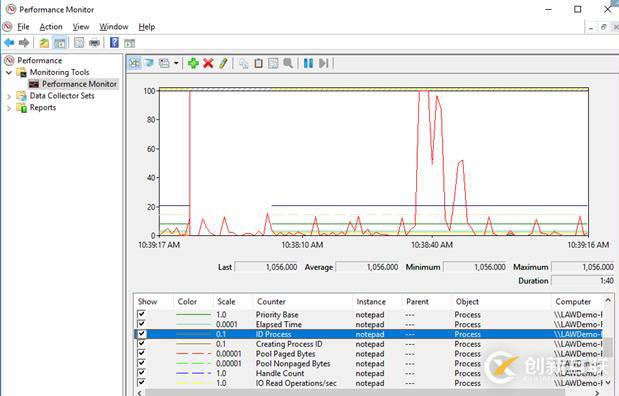Uncheck Show for Handle Count counter
The width and height of the screenshot is (619, 396).
pos(141,373)
